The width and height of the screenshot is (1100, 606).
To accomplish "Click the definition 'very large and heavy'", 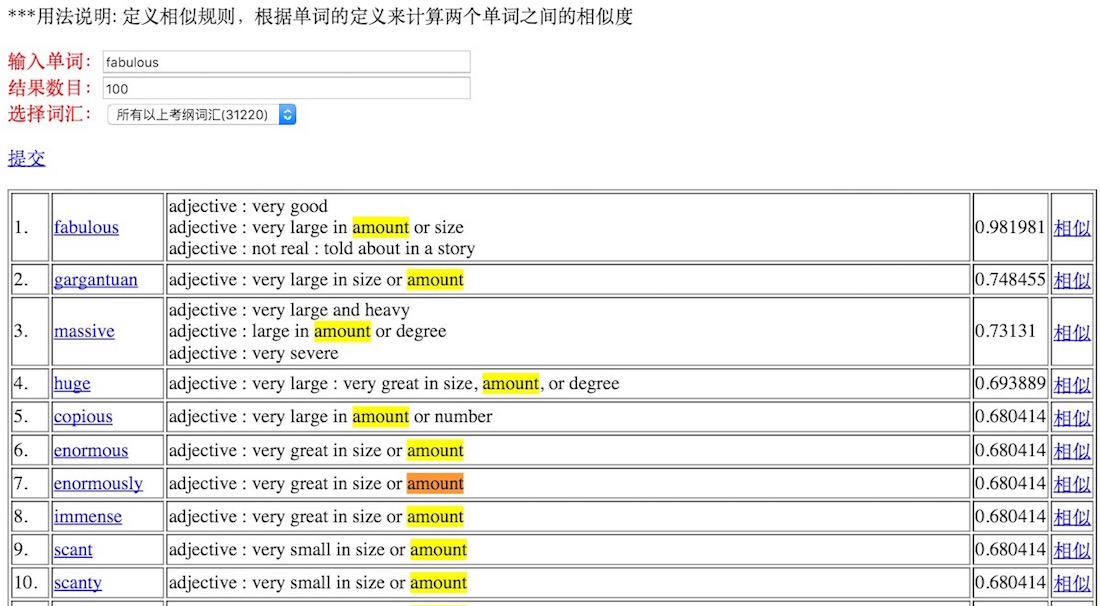I will pyautogui.click(x=330, y=310).
